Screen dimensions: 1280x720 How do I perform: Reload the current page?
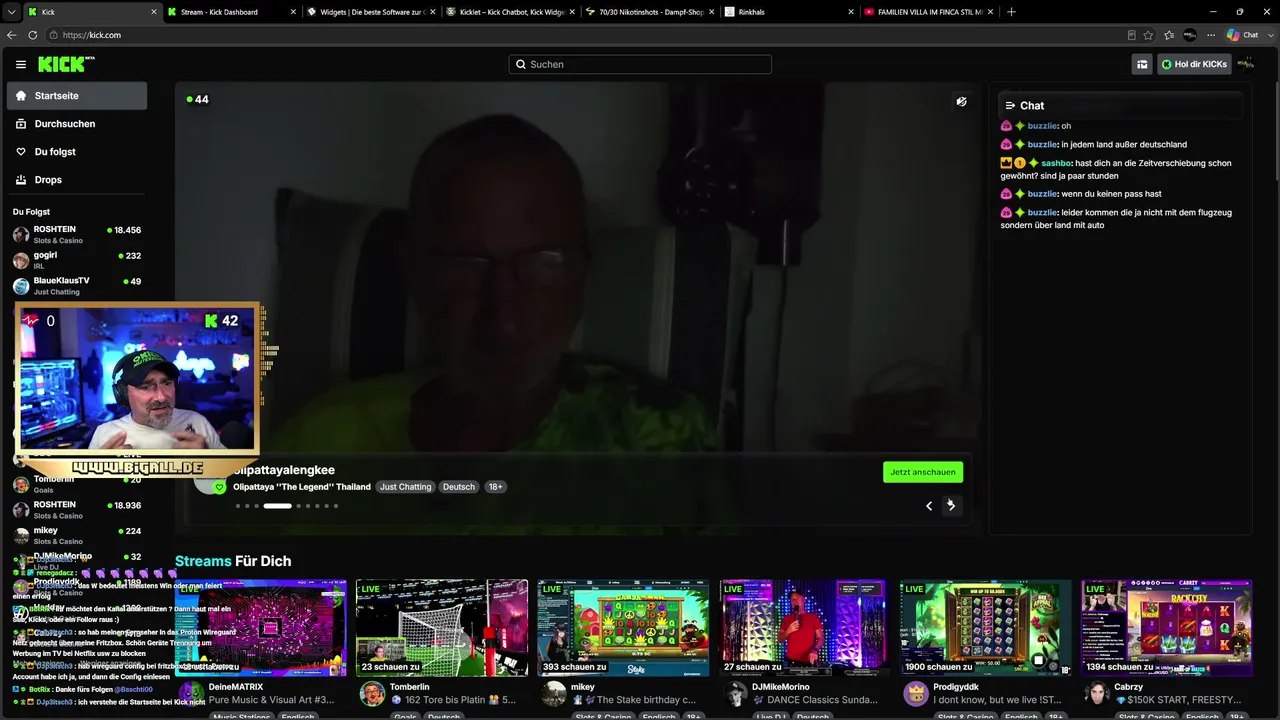[32, 35]
